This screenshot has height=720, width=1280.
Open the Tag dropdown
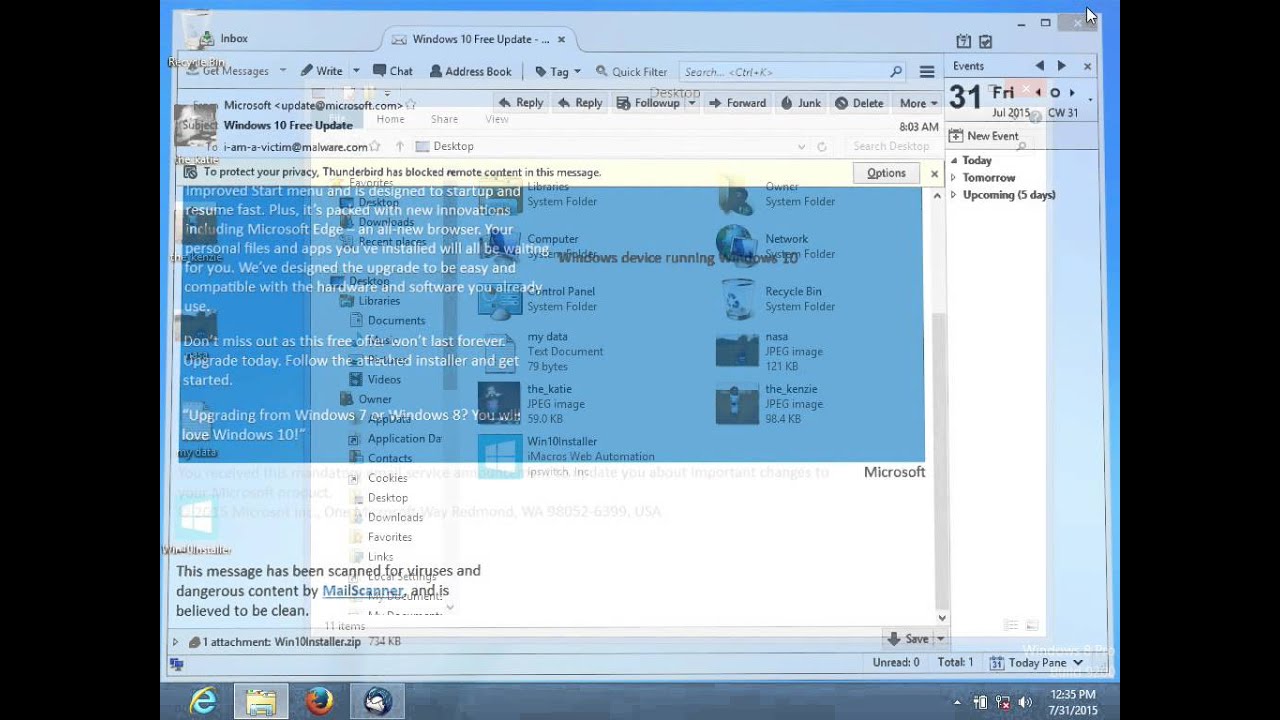pos(557,71)
